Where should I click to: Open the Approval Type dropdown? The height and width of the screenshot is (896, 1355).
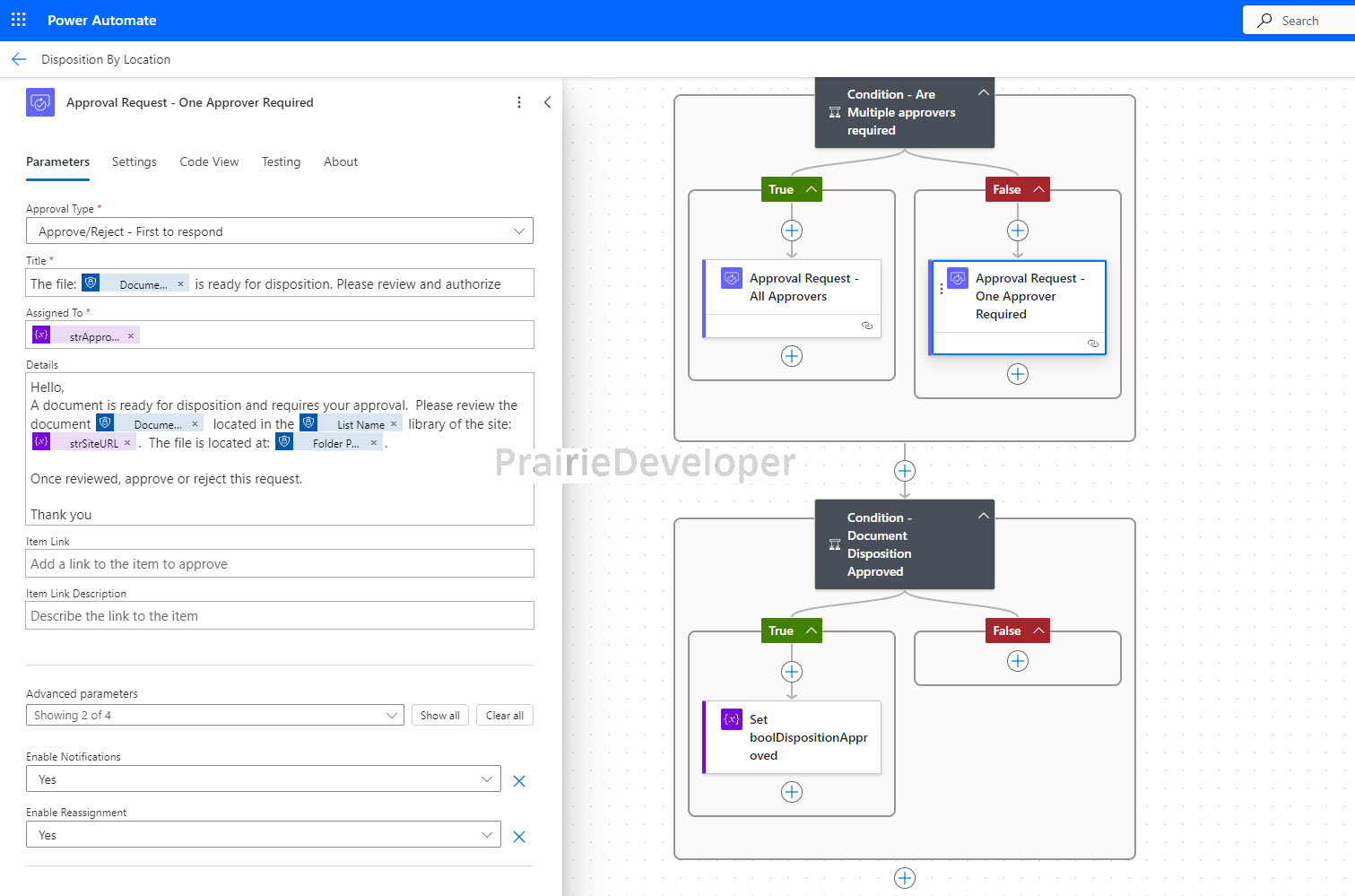280,231
